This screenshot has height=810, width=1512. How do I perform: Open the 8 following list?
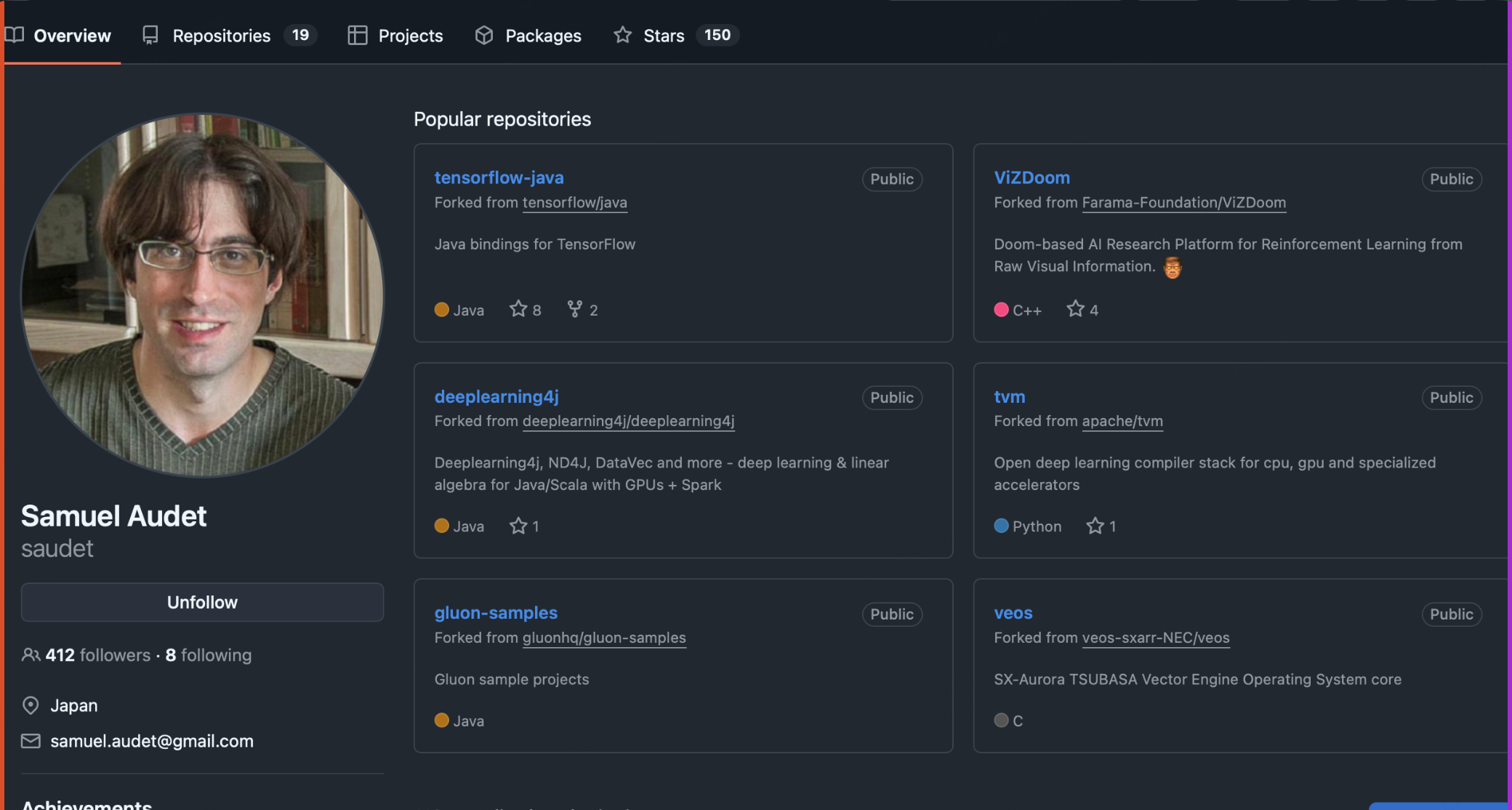[x=209, y=655]
